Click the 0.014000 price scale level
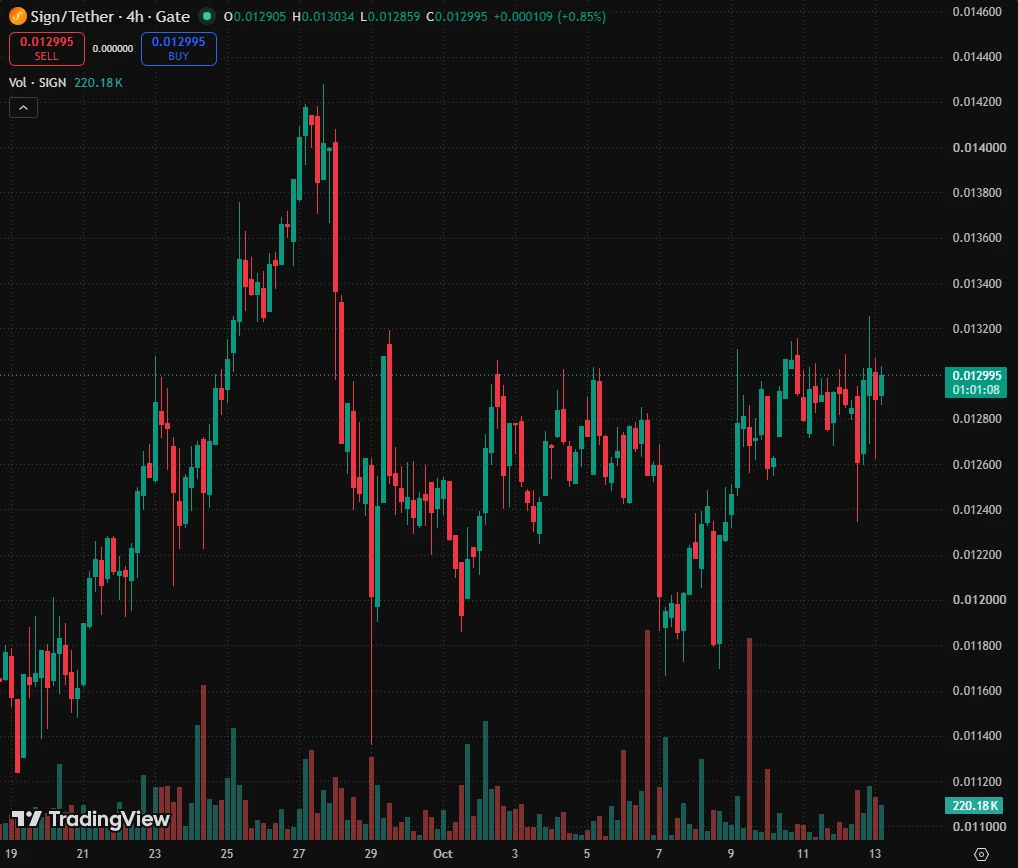Viewport: 1018px width, 868px height. (979, 147)
